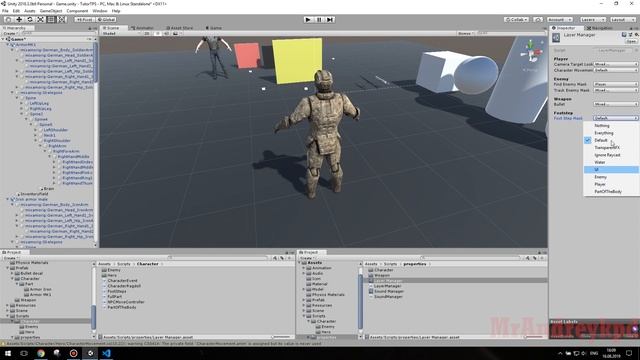Choose Ignore Raycast in layer mask list
Viewport: 640px width, 360px height.
click(611, 155)
